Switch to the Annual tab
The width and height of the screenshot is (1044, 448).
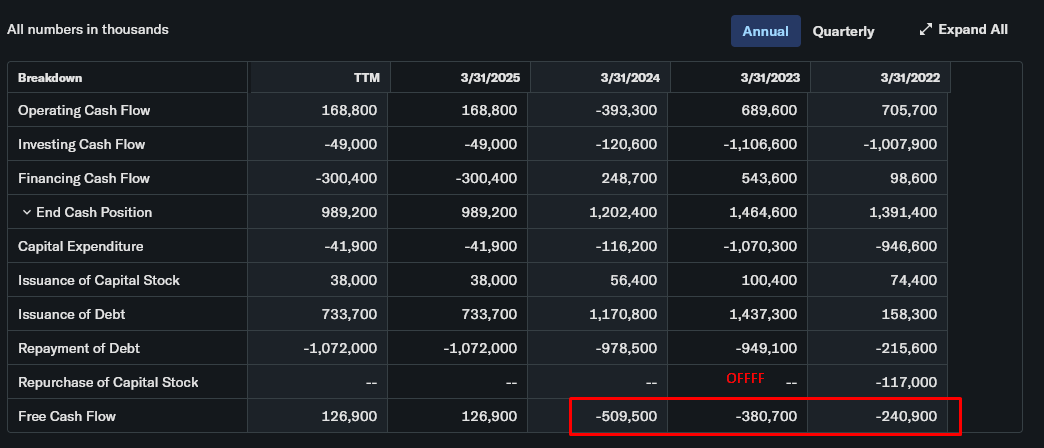[x=766, y=31]
